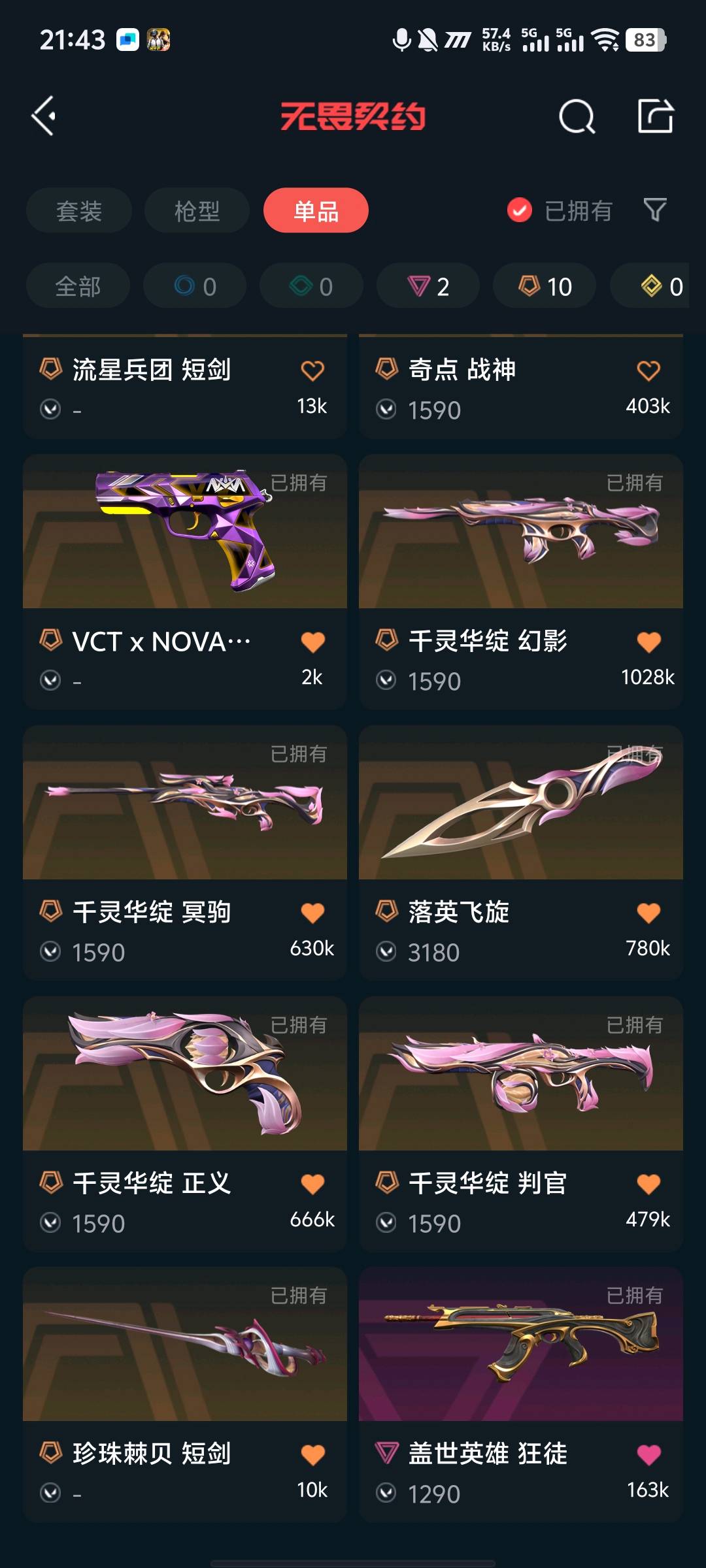Viewport: 706px width, 1568px height.
Task: Filter by purple triangle tier showing 2
Action: pyautogui.click(x=428, y=286)
